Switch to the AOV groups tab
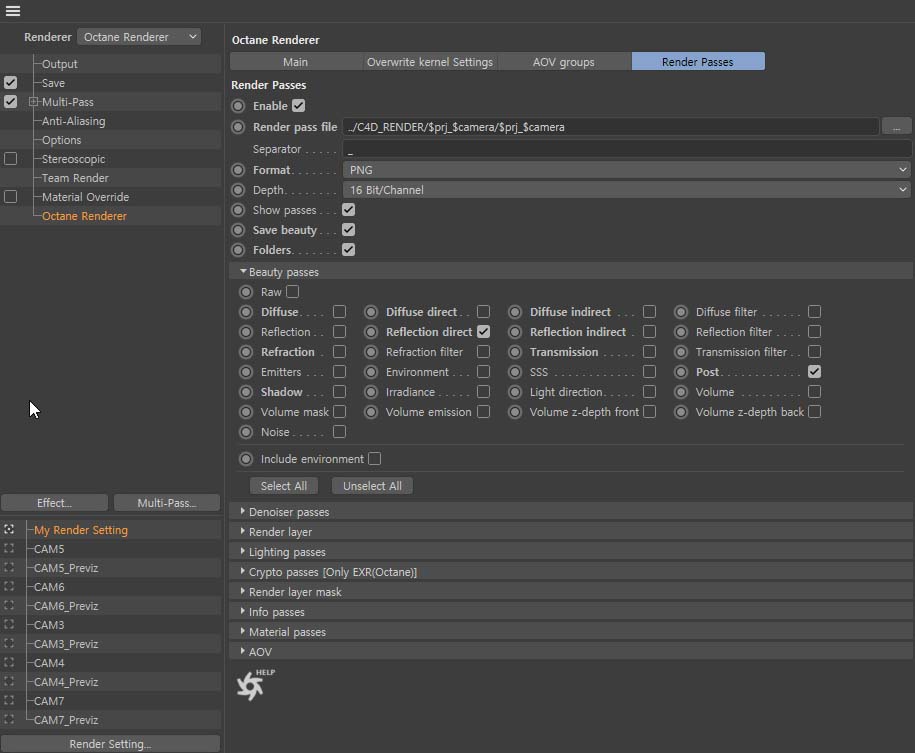915x753 pixels. coord(564,62)
